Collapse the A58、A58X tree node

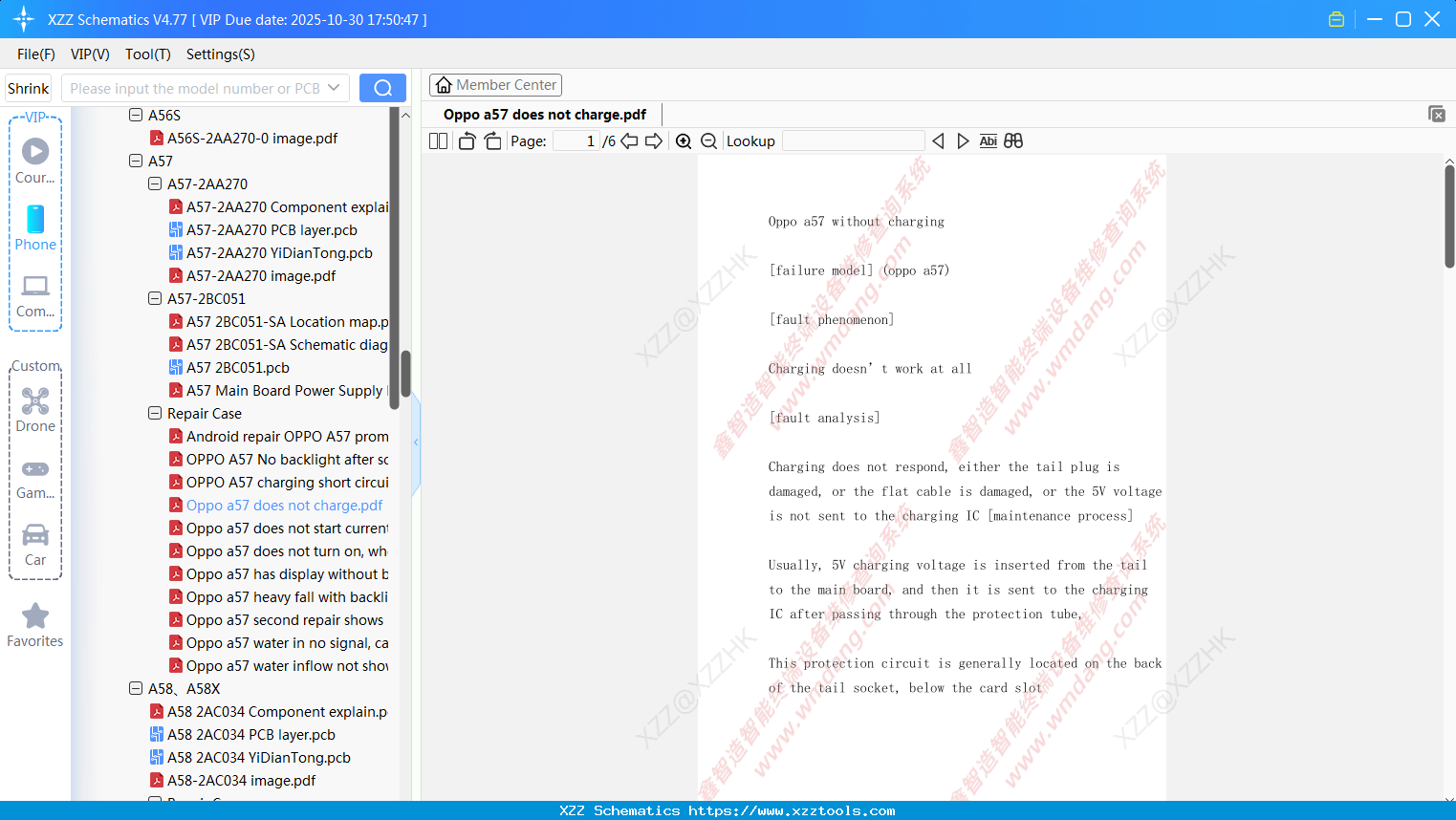[136, 688]
